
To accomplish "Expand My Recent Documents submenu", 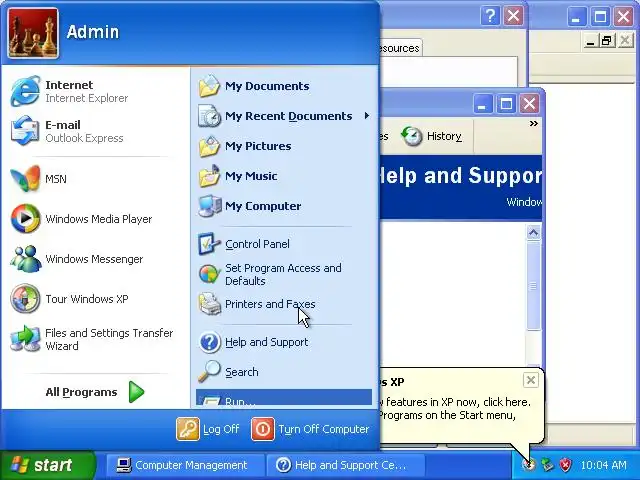I will click(x=284, y=116).
